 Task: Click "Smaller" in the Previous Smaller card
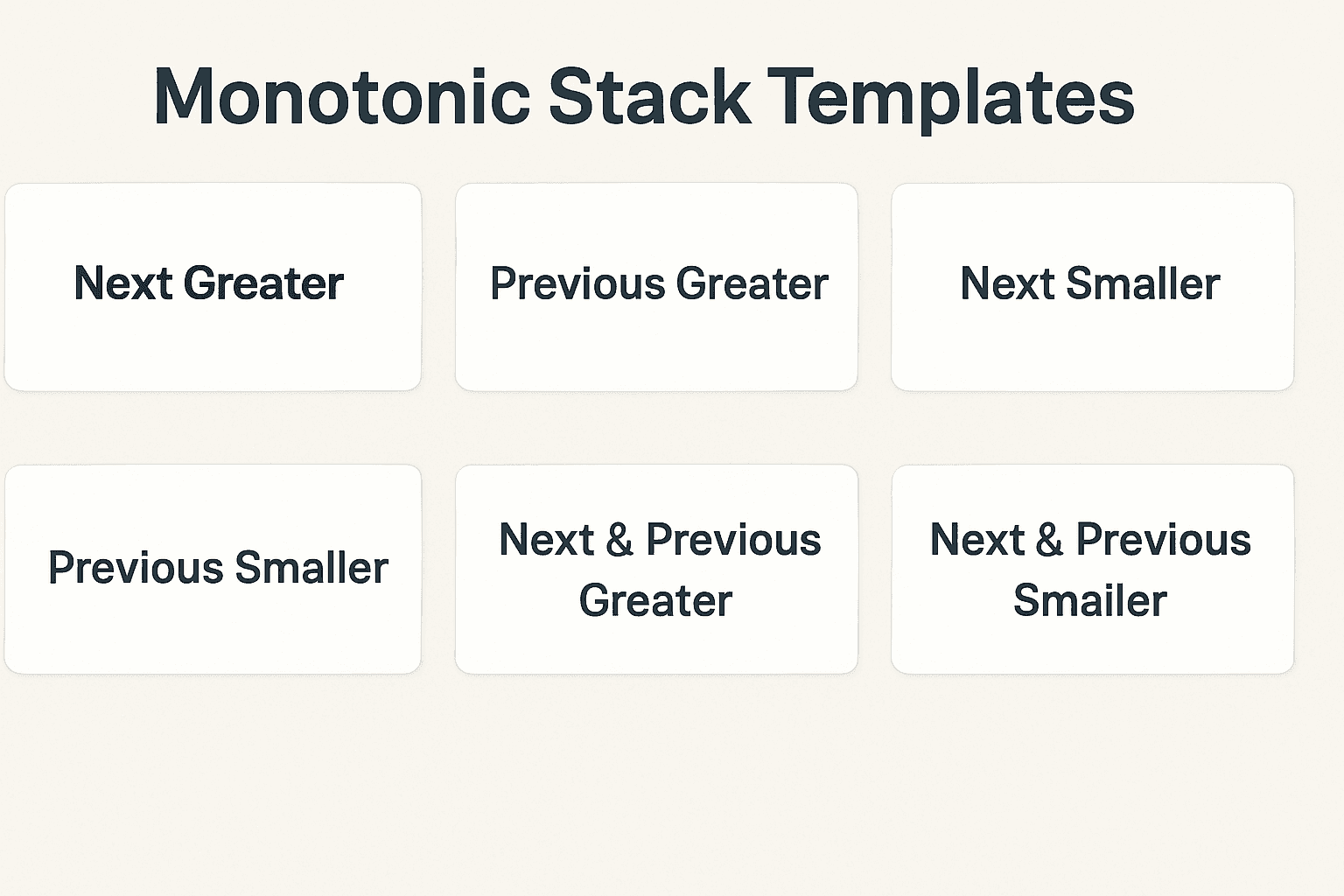(311, 568)
